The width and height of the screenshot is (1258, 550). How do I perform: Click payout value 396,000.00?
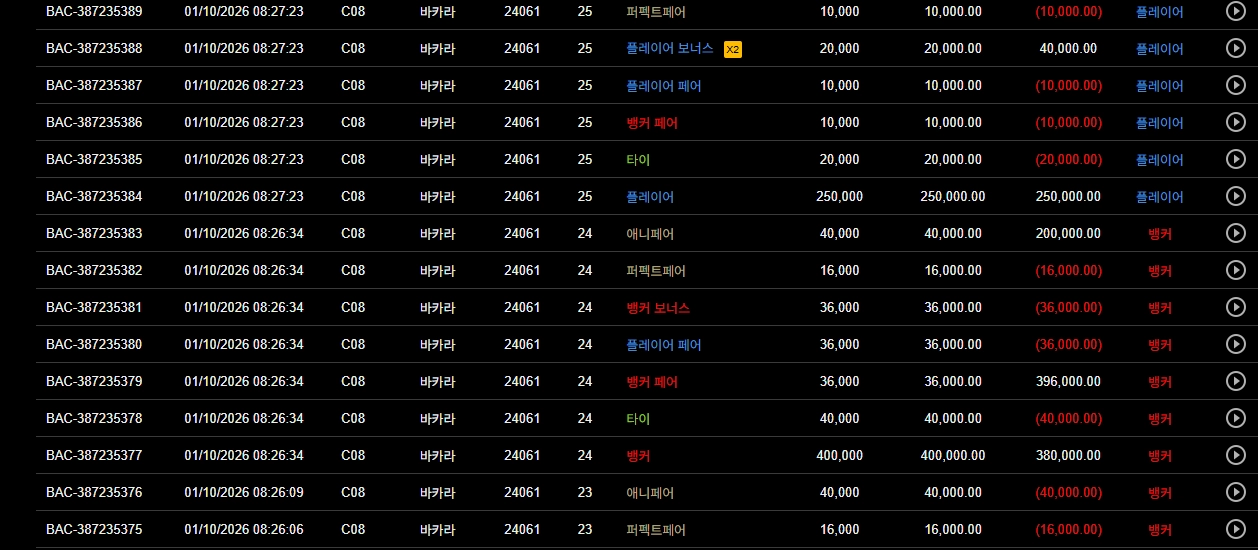[1068, 382]
